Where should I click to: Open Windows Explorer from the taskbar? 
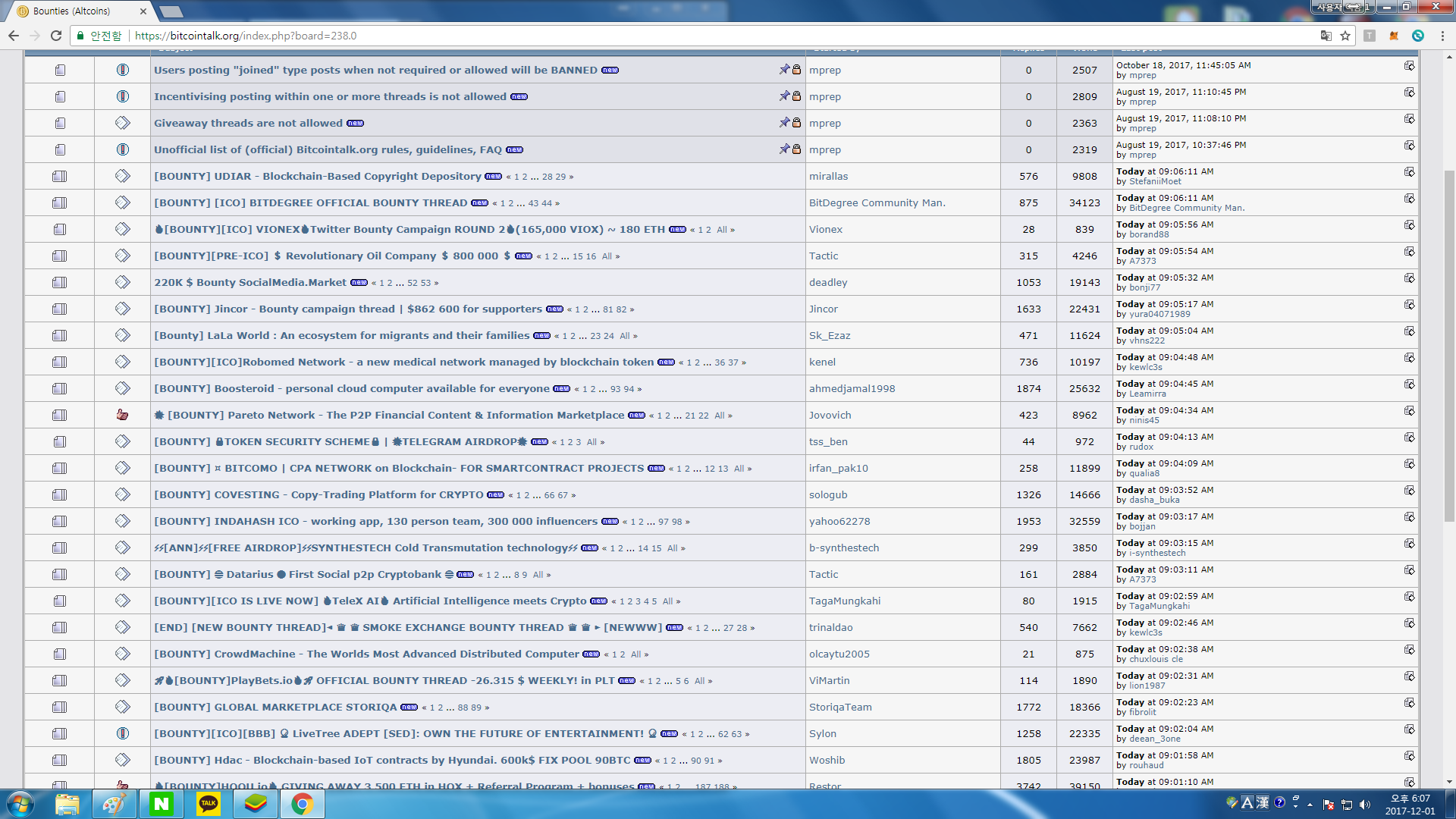[x=67, y=804]
